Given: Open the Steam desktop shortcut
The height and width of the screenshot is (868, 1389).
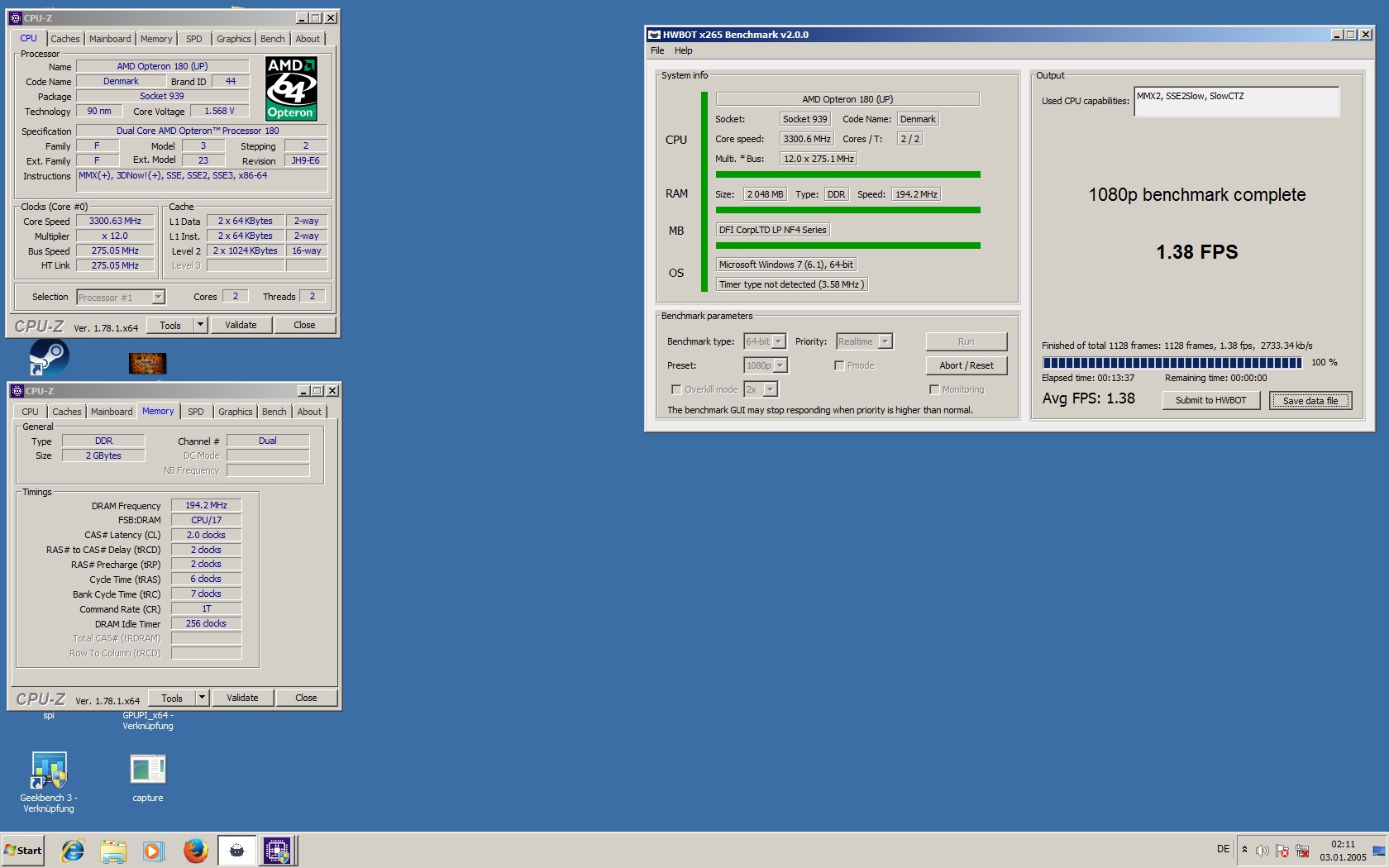Looking at the screenshot, I should pos(49,357).
